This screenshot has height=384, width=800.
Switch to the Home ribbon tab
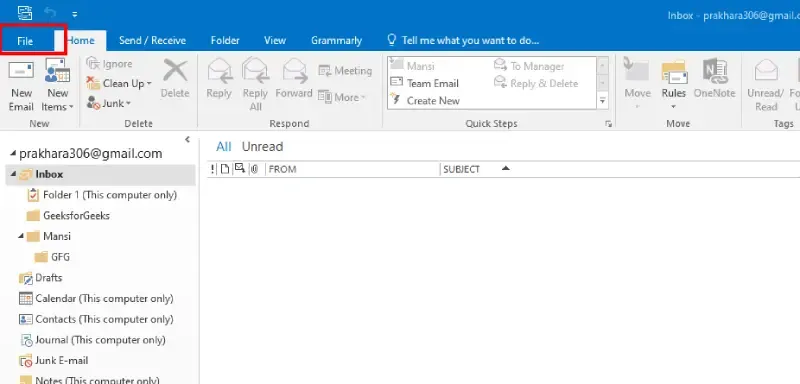[82, 41]
